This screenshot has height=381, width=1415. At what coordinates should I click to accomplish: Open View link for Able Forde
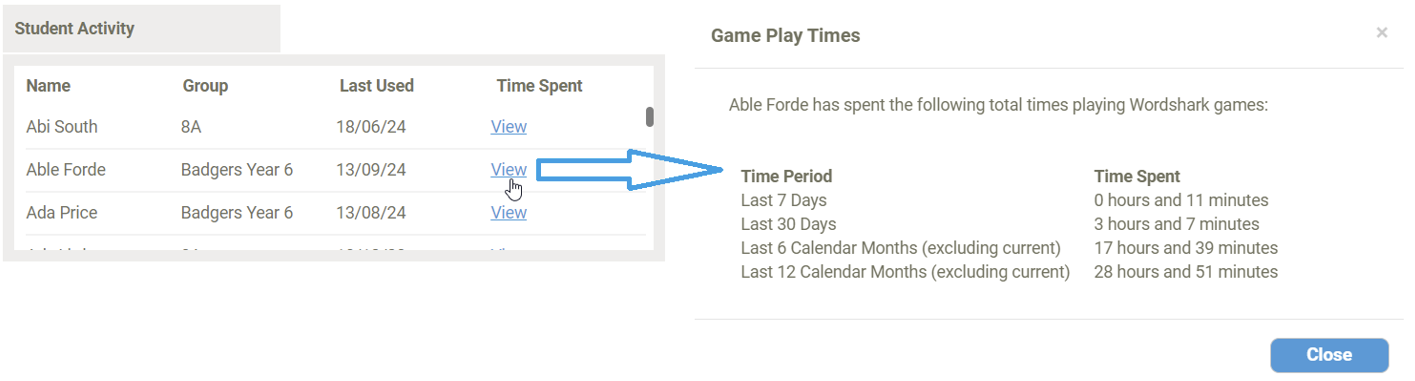[508, 170]
